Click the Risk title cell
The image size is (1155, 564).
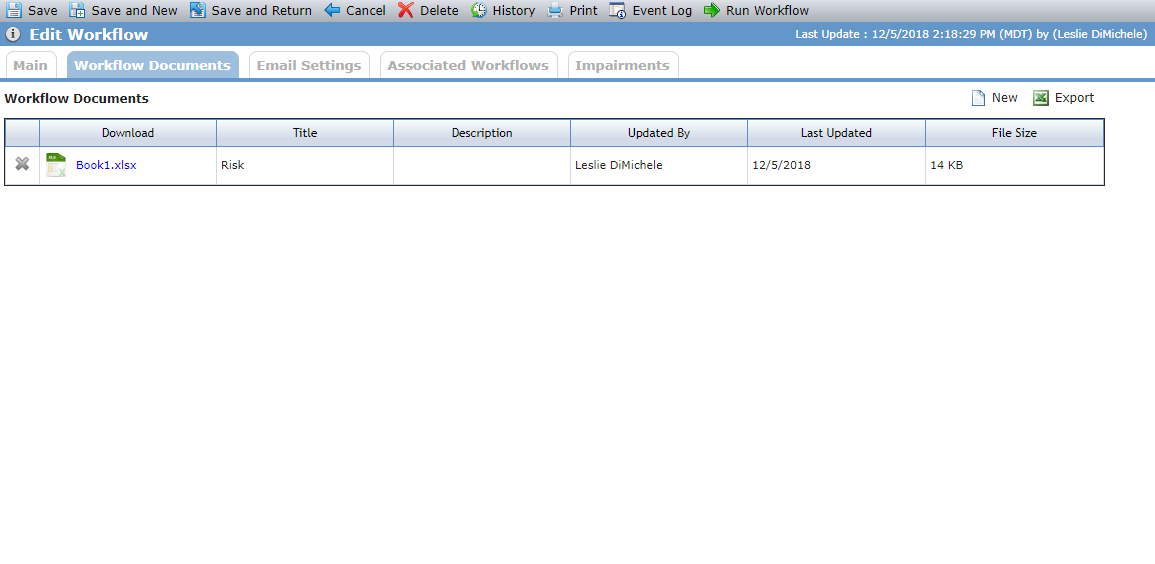click(305, 166)
